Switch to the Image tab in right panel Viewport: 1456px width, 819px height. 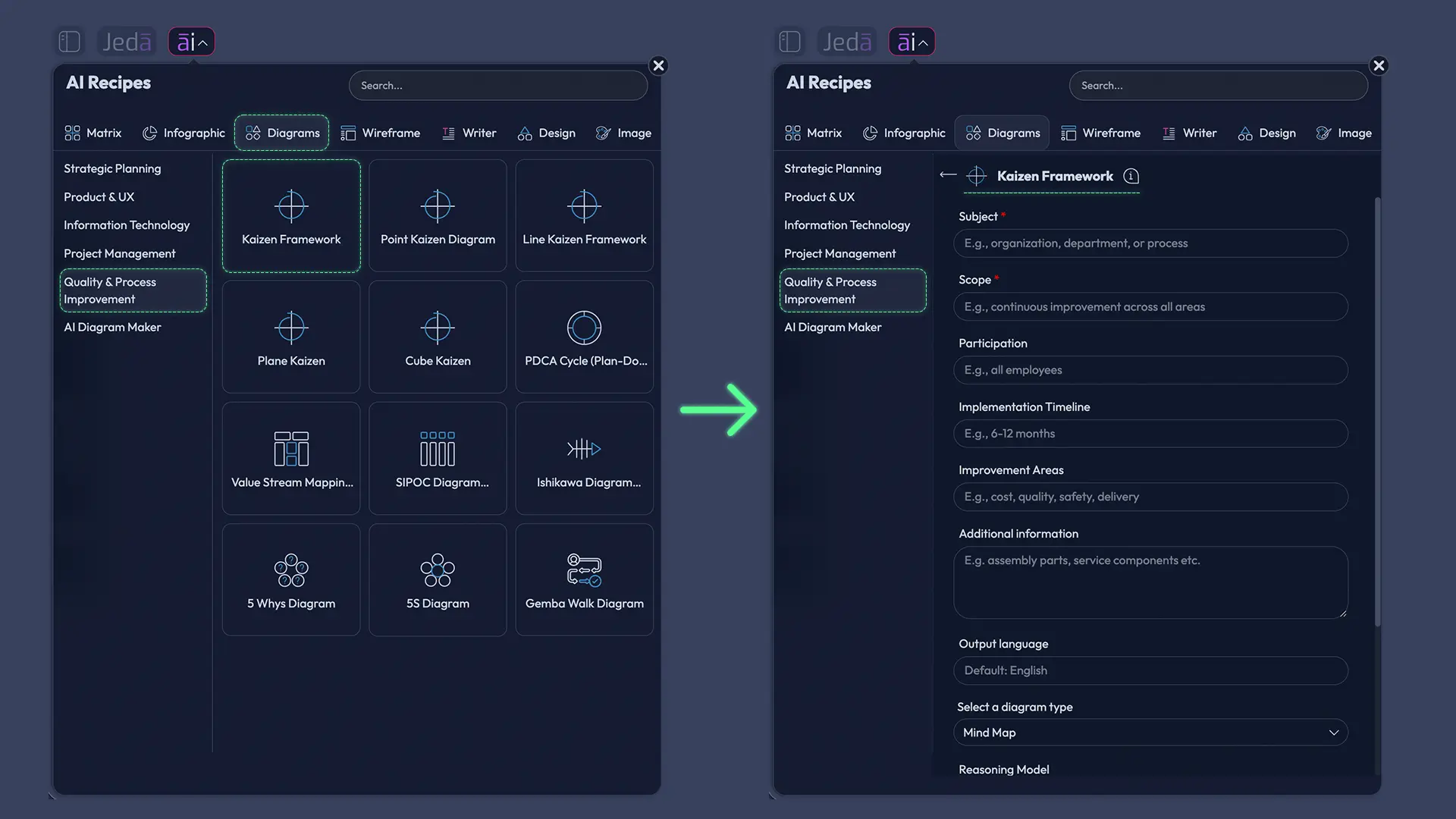pyautogui.click(x=1344, y=133)
